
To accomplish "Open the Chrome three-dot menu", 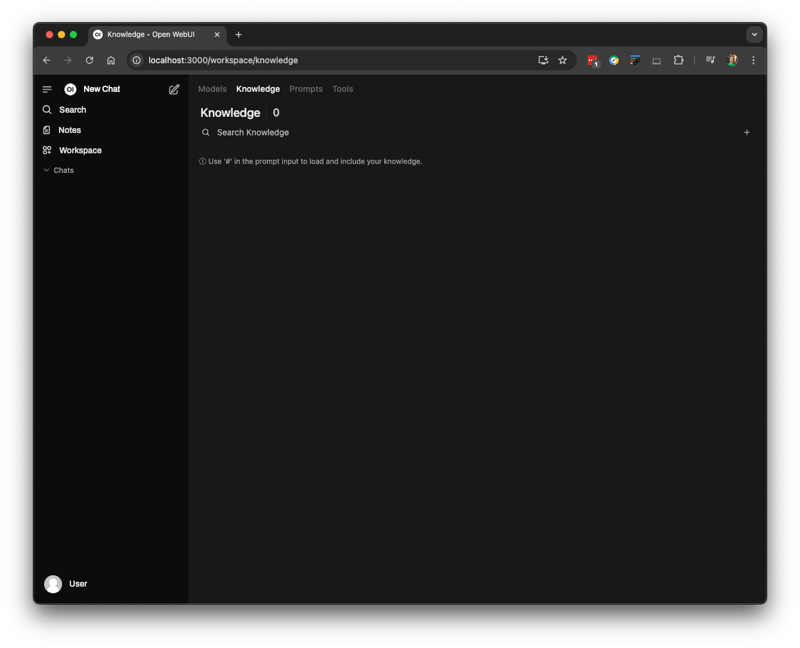I will (753, 60).
